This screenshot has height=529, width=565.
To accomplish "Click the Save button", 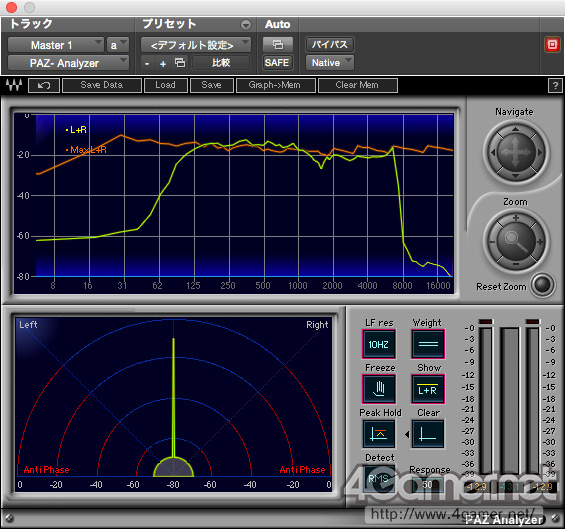I will [212, 85].
